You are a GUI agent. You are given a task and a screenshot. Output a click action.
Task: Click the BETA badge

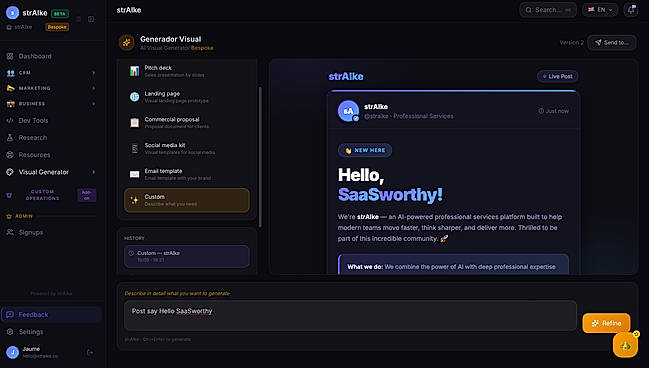60,14
